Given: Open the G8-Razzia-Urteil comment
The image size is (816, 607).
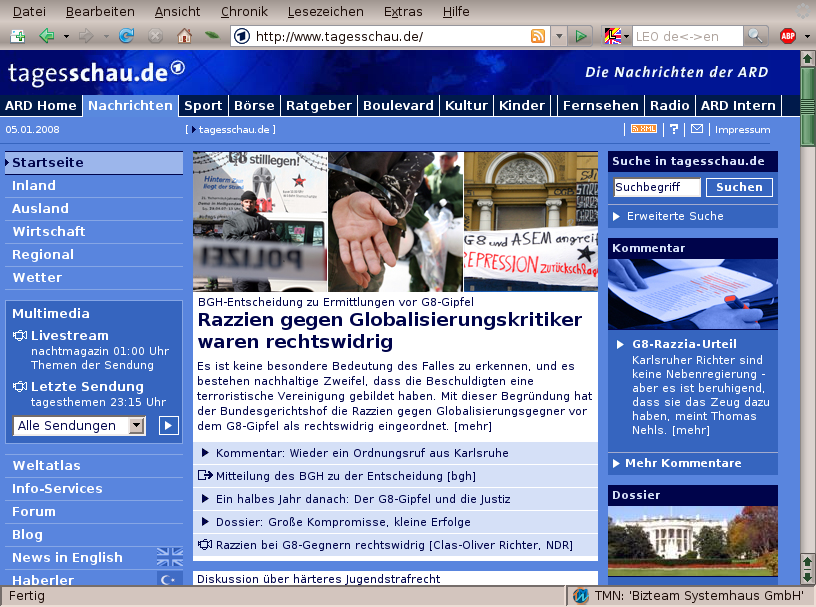Looking at the screenshot, I should coord(684,344).
